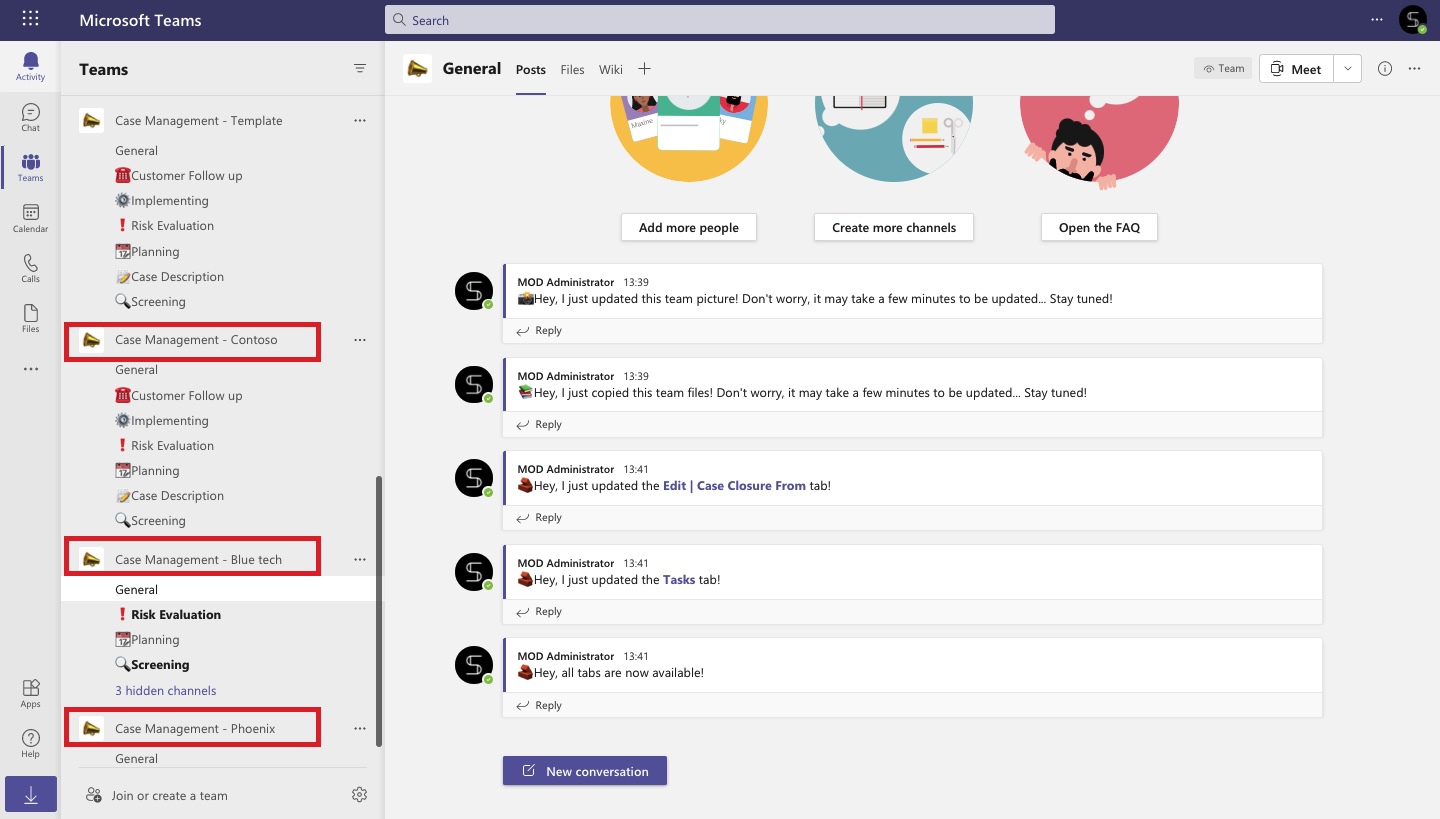Viewport: 1440px width, 819px height.
Task: Click the Add more people button
Action: 688,227
